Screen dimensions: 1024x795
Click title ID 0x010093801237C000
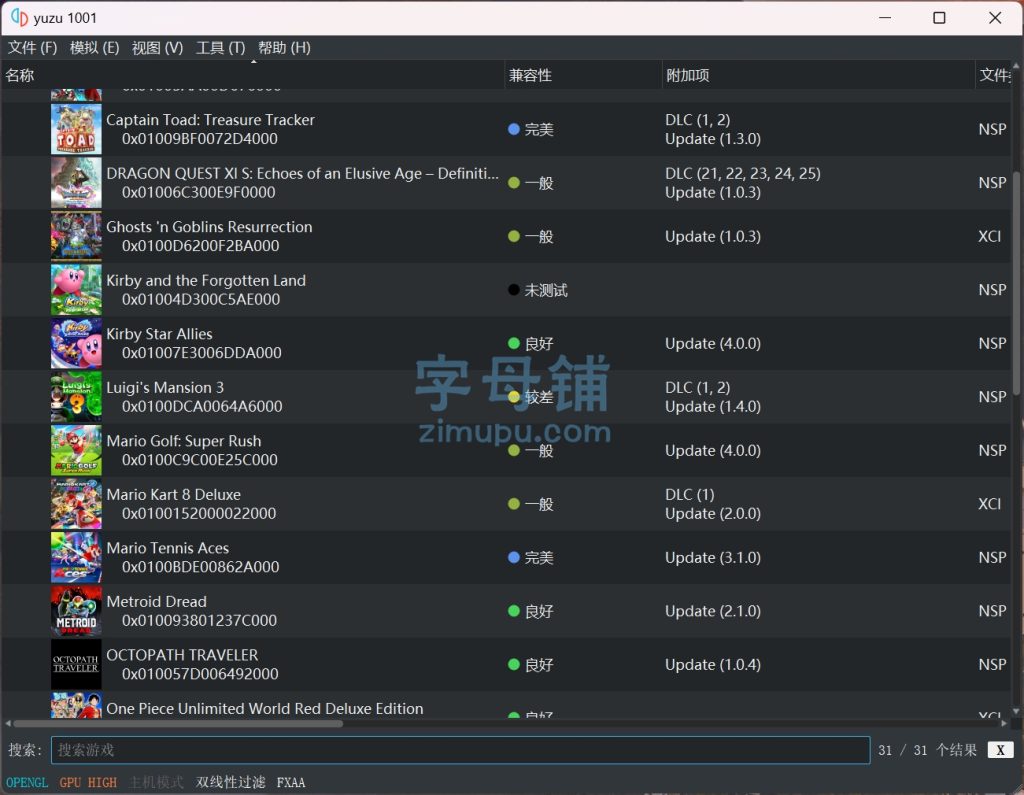click(x=199, y=621)
